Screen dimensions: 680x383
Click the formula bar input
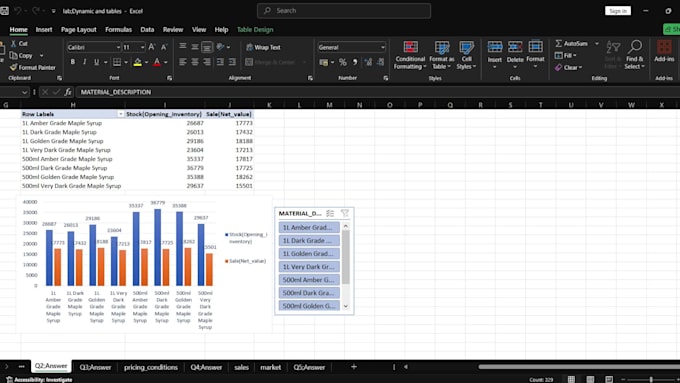click(x=377, y=92)
